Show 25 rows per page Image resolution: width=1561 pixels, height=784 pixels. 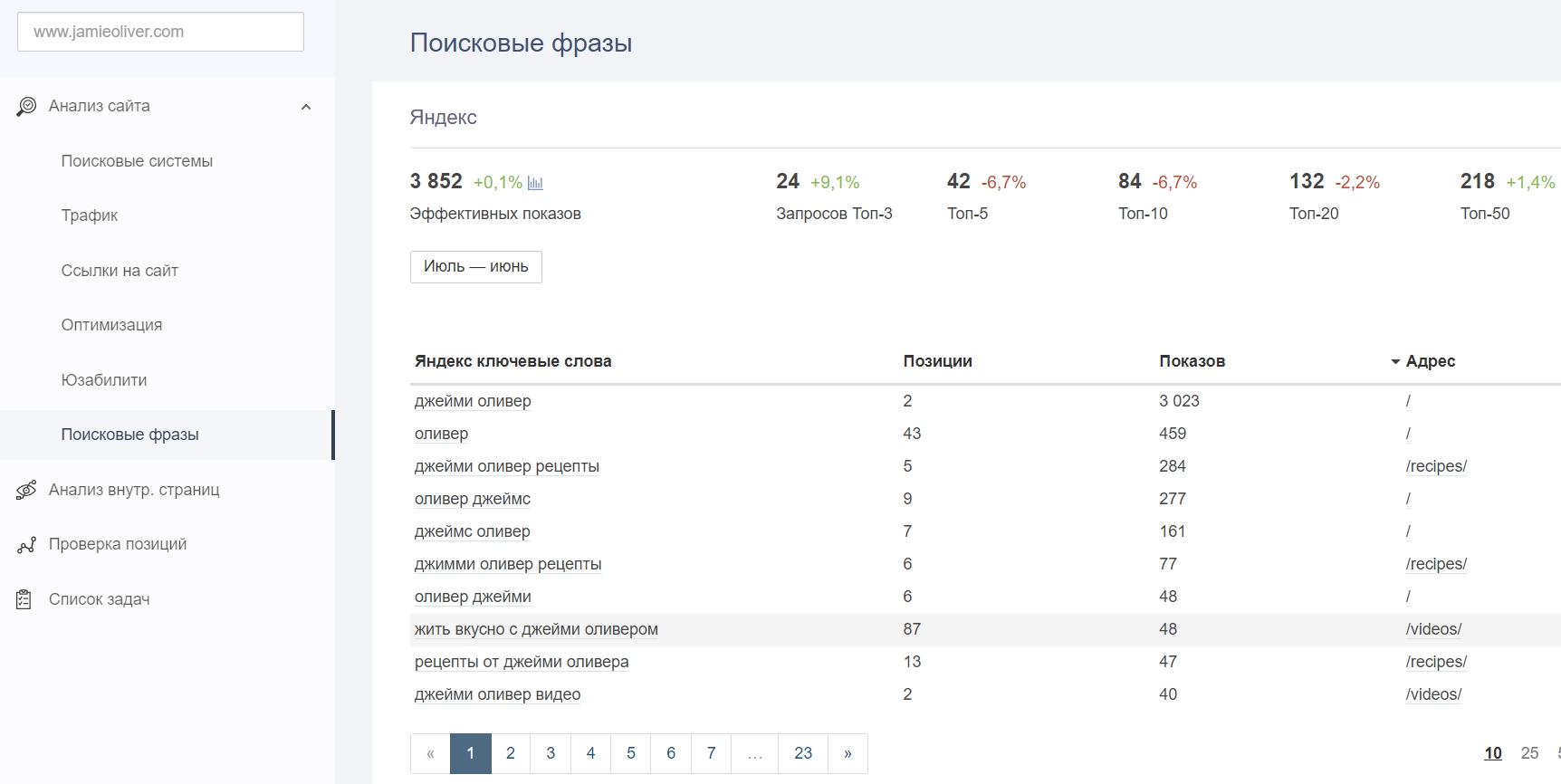pyautogui.click(x=1529, y=753)
